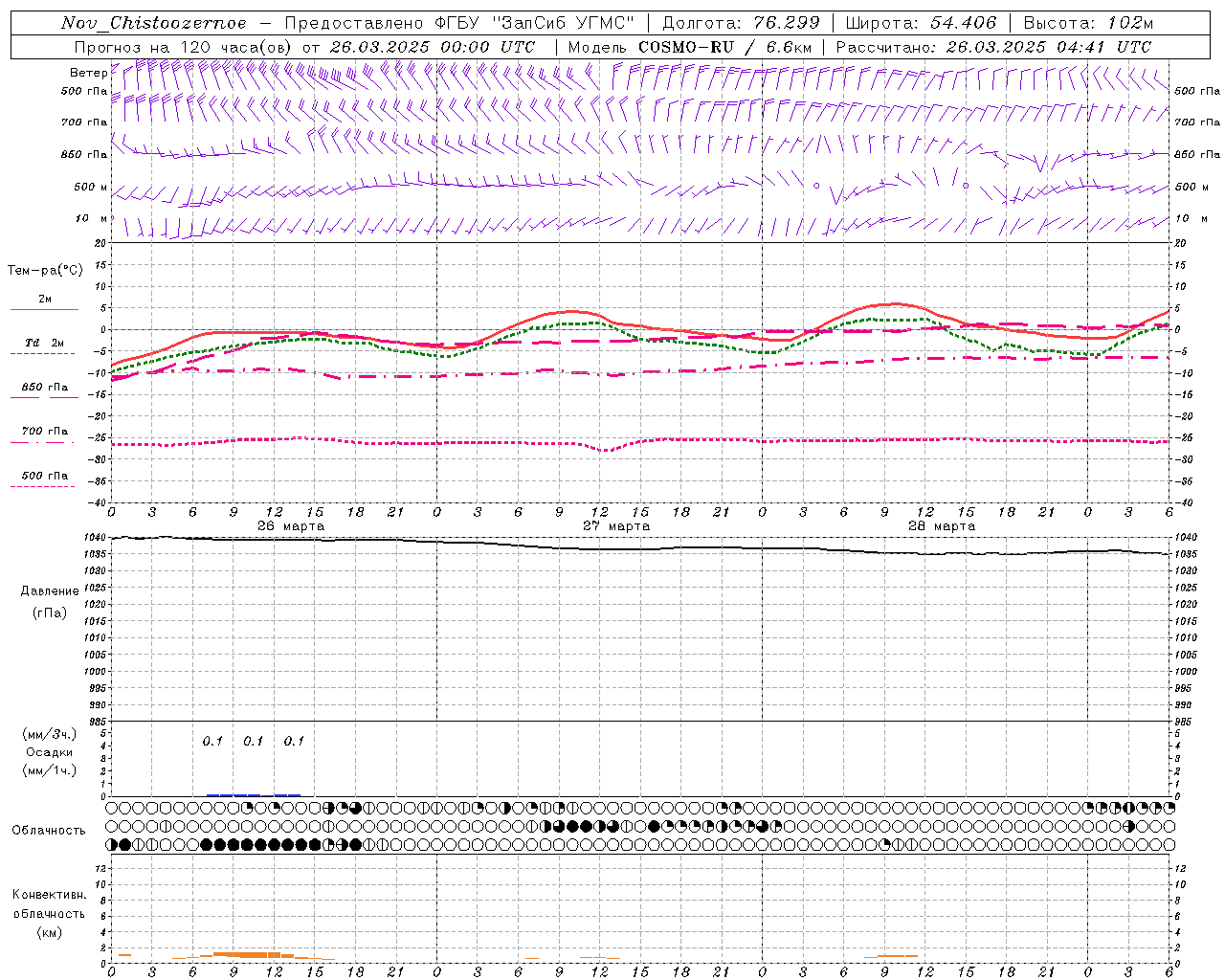The width and height of the screenshot is (1225, 980).
Task: Click the Облачность cloudiness row label
Action: [x=49, y=830]
